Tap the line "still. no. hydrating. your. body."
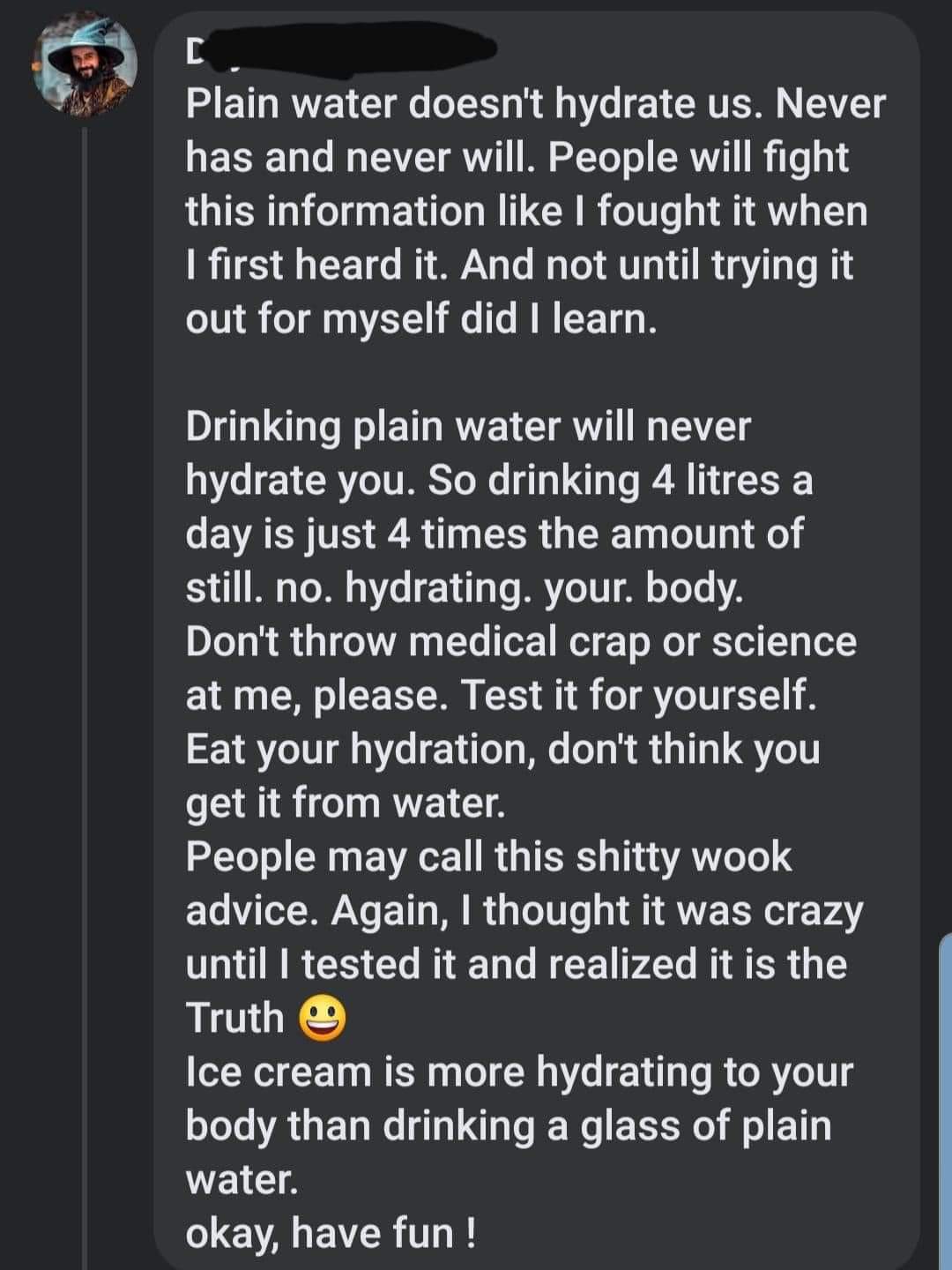Viewport: 952px width, 1270px height. (x=465, y=588)
